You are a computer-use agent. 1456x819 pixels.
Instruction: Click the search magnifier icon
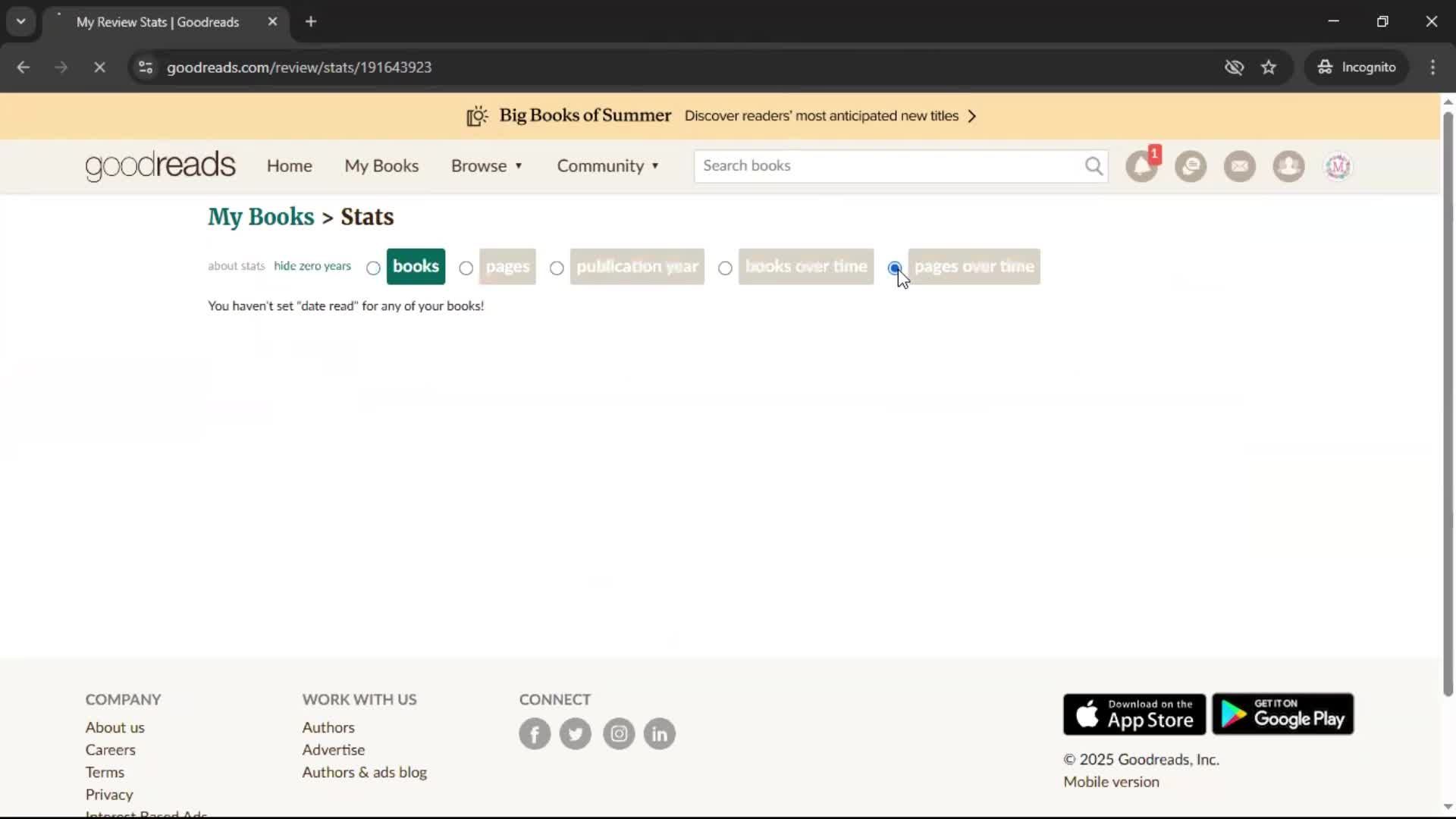tap(1093, 166)
